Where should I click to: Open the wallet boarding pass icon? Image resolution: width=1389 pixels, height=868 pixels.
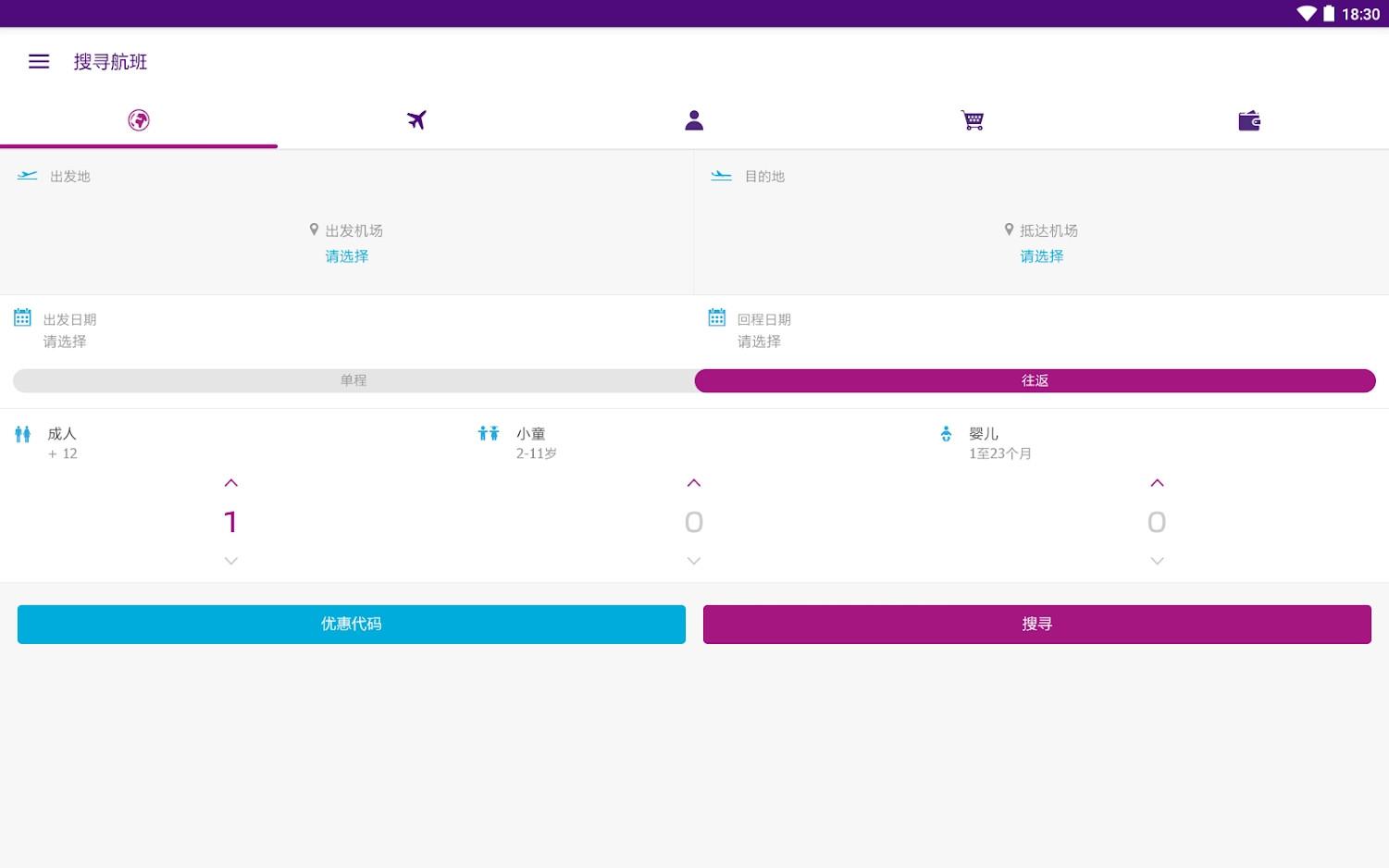(1249, 119)
